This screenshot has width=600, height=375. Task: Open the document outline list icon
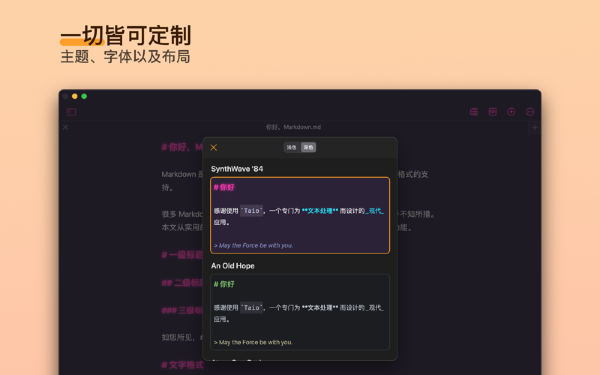point(474,112)
